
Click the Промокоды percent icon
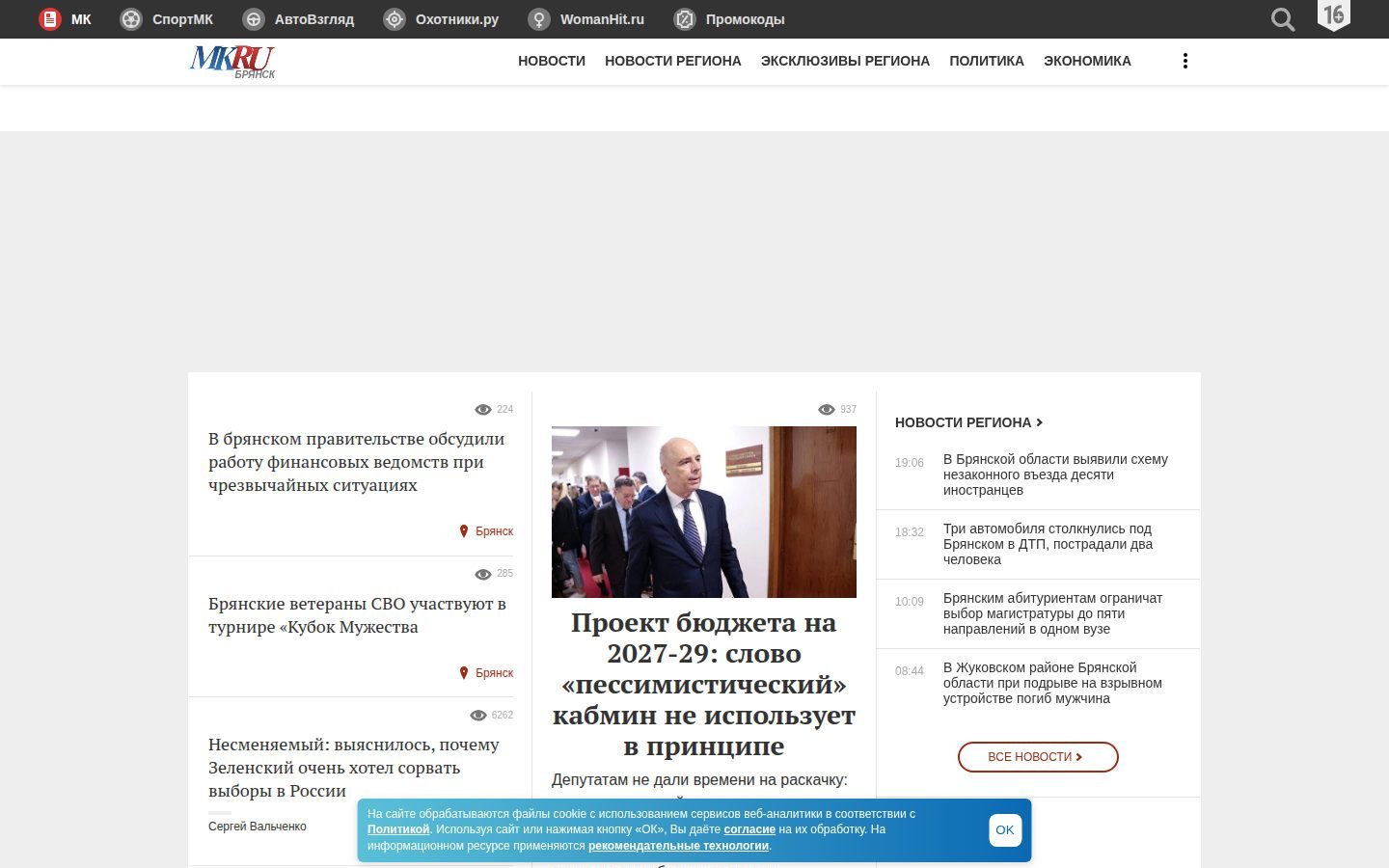pos(685,19)
